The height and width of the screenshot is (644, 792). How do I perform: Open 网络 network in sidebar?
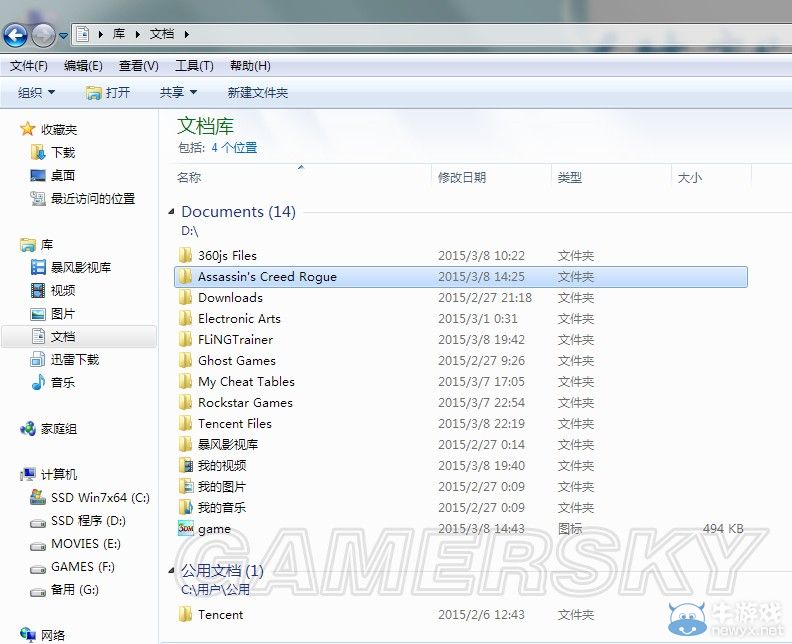(x=53, y=635)
